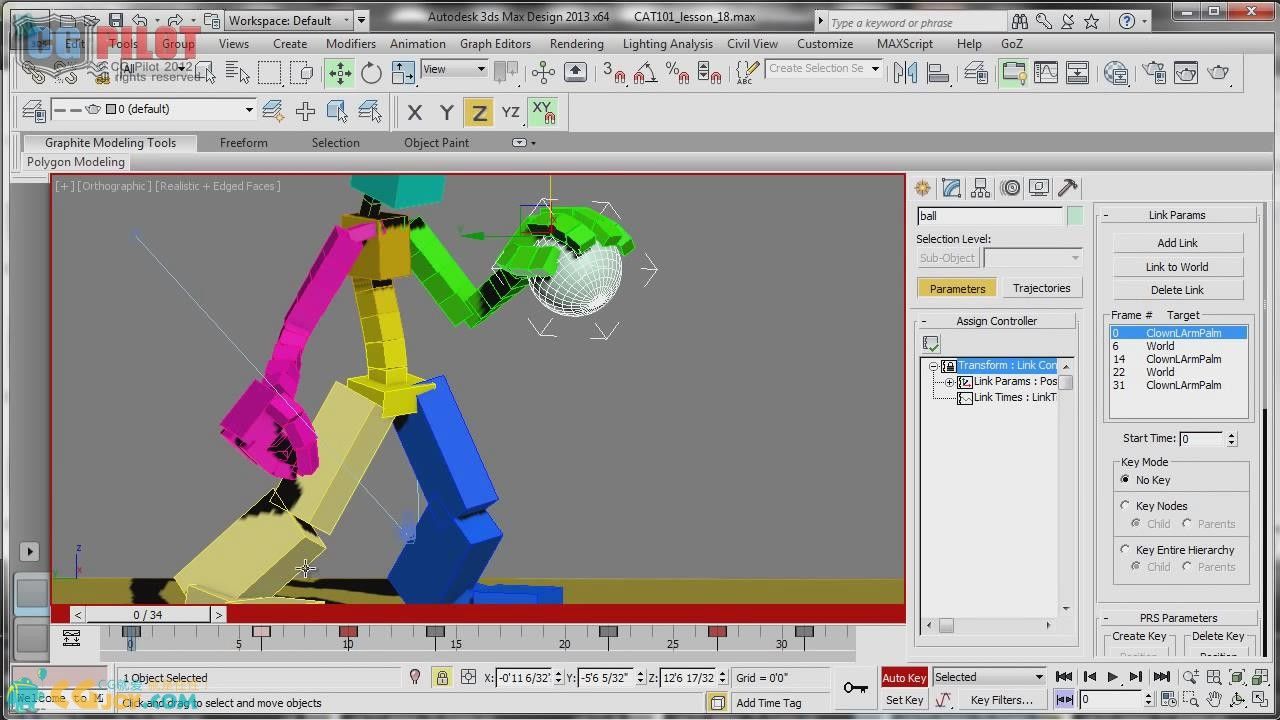Open the Animation menu
The width and height of the screenshot is (1280, 720).
[418, 44]
